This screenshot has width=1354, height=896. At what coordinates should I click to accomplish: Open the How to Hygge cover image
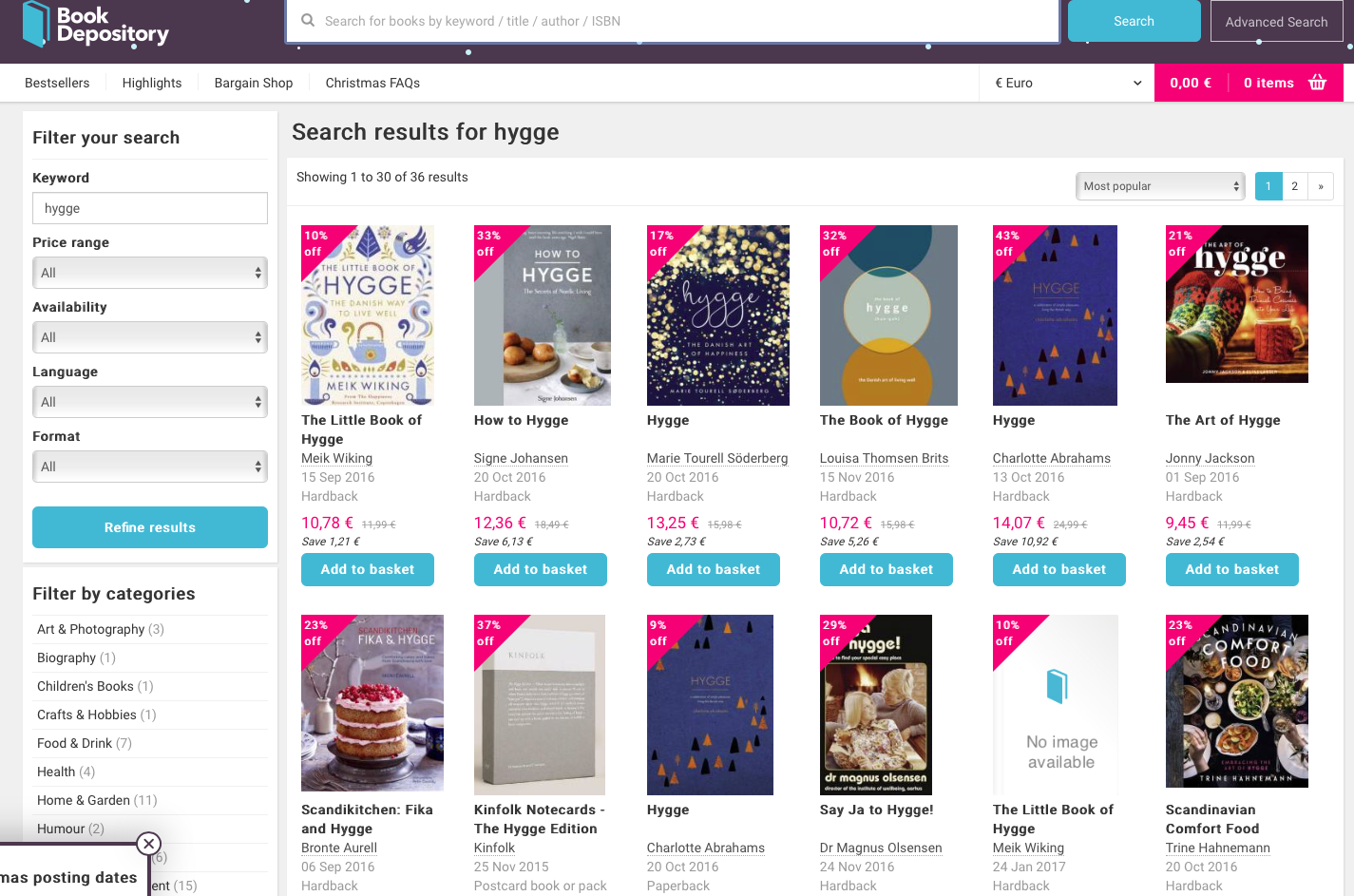pos(543,315)
